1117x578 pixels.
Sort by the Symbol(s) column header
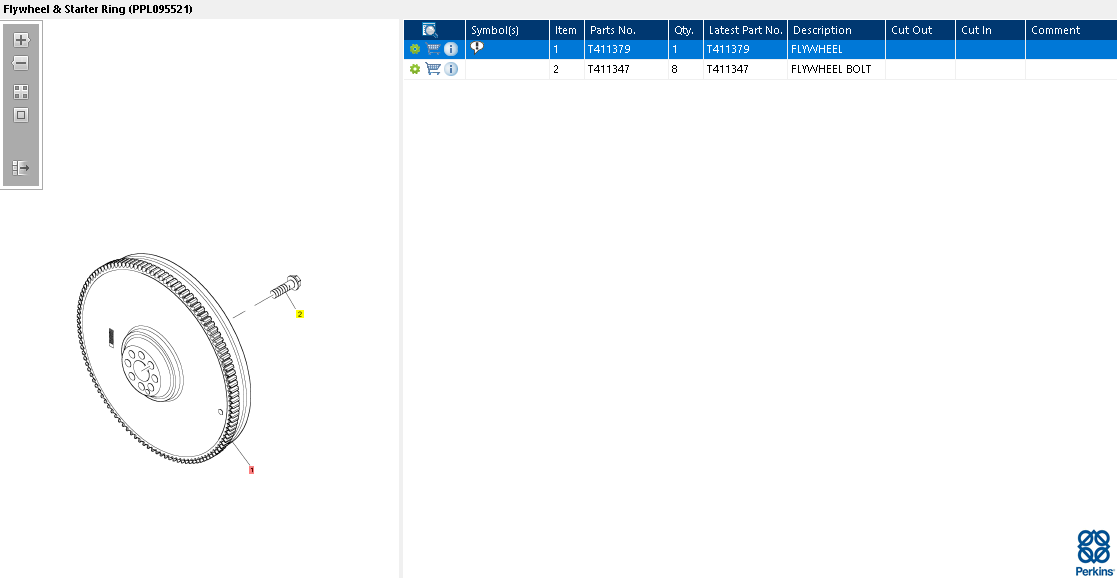click(507, 30)
